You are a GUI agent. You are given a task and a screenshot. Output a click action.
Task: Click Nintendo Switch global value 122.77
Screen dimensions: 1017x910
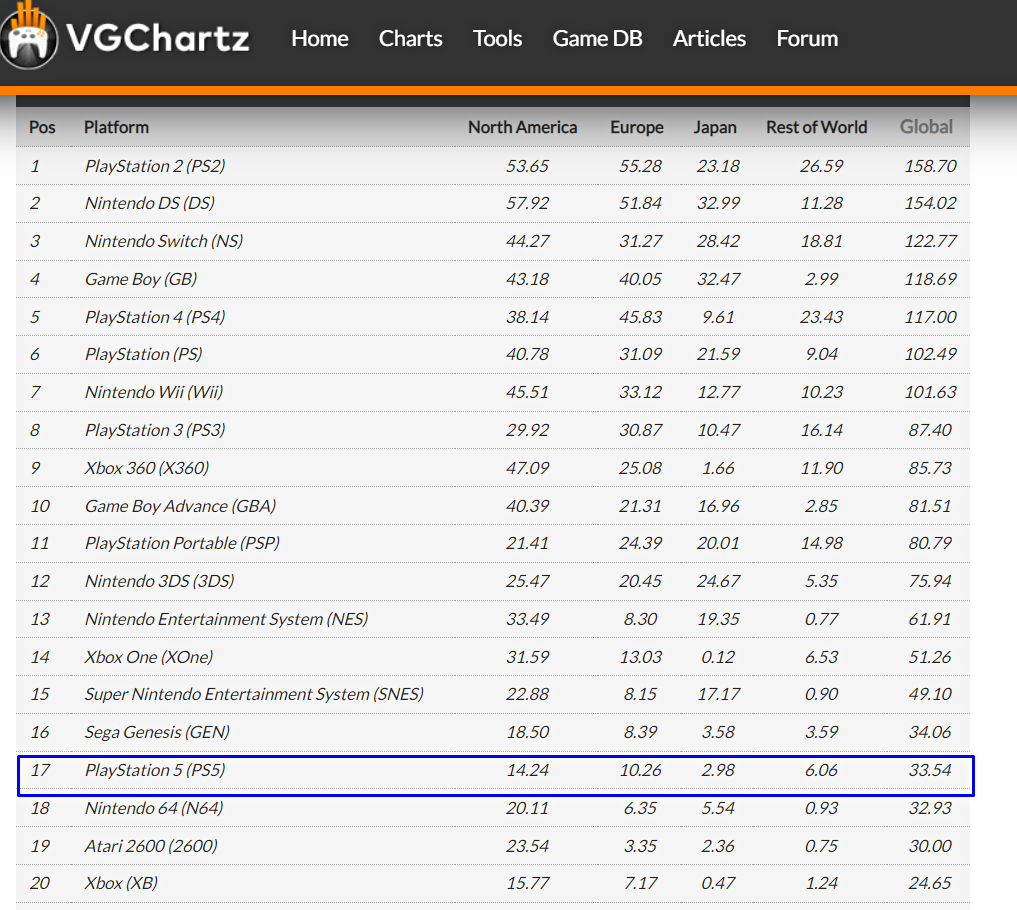[x=931, y=241]
